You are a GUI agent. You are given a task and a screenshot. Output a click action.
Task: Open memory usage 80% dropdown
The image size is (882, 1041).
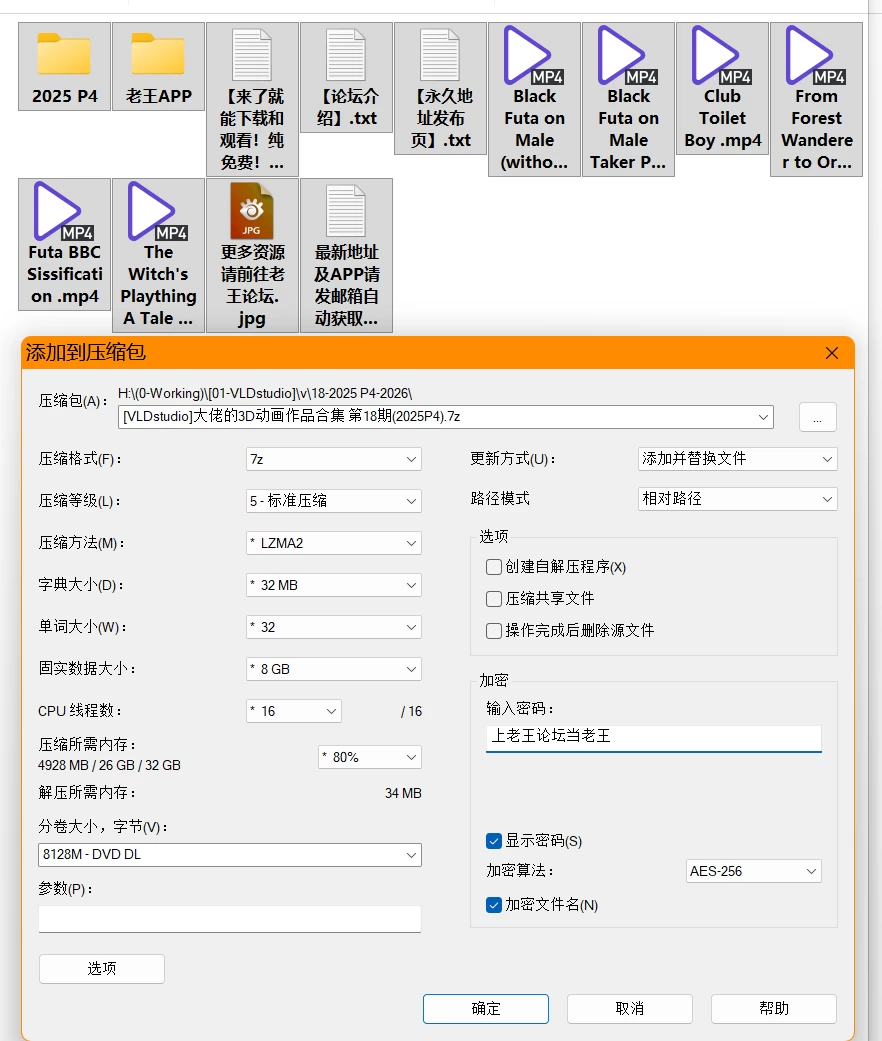pyautogui.click(x=370, y=757)
